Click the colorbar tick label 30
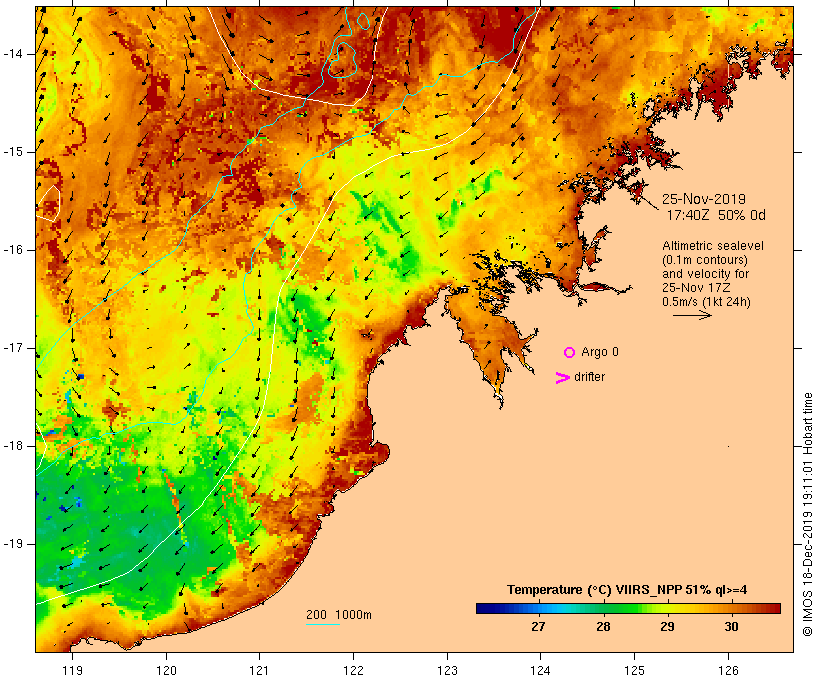 tap(731, 626)
